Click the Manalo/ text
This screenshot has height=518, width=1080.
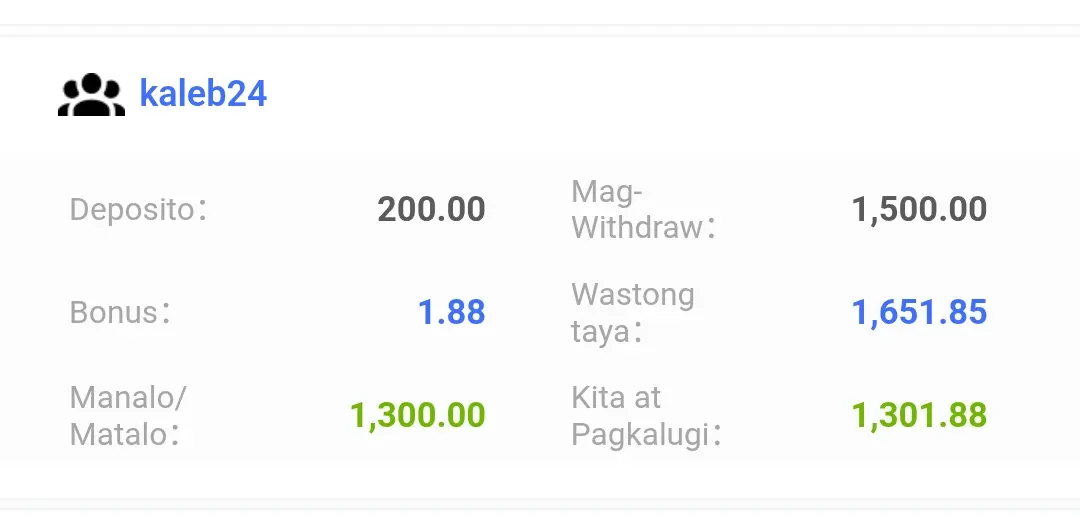point(128,397)
